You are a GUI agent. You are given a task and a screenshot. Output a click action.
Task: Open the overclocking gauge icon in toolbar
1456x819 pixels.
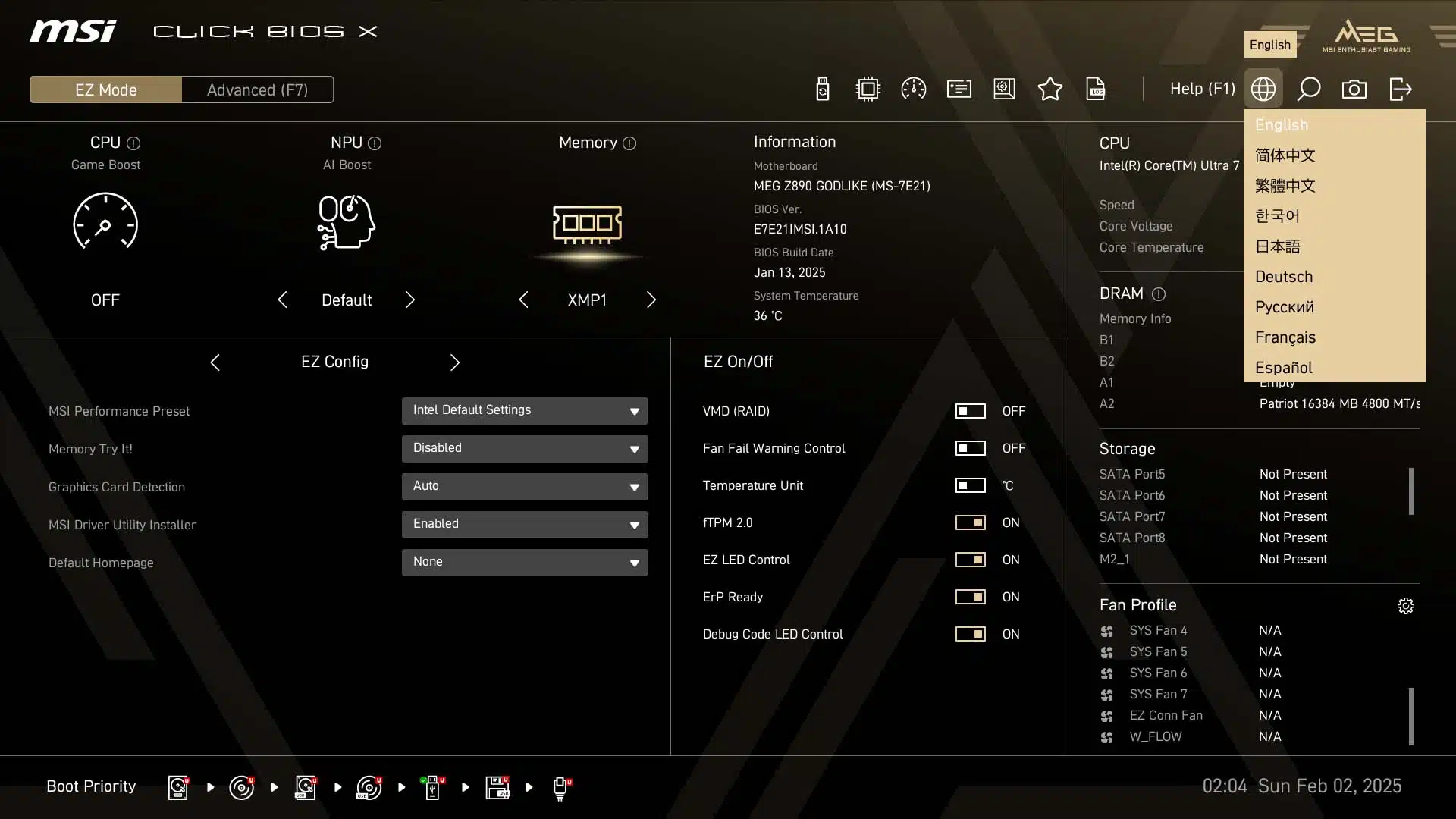coord(913,89)
